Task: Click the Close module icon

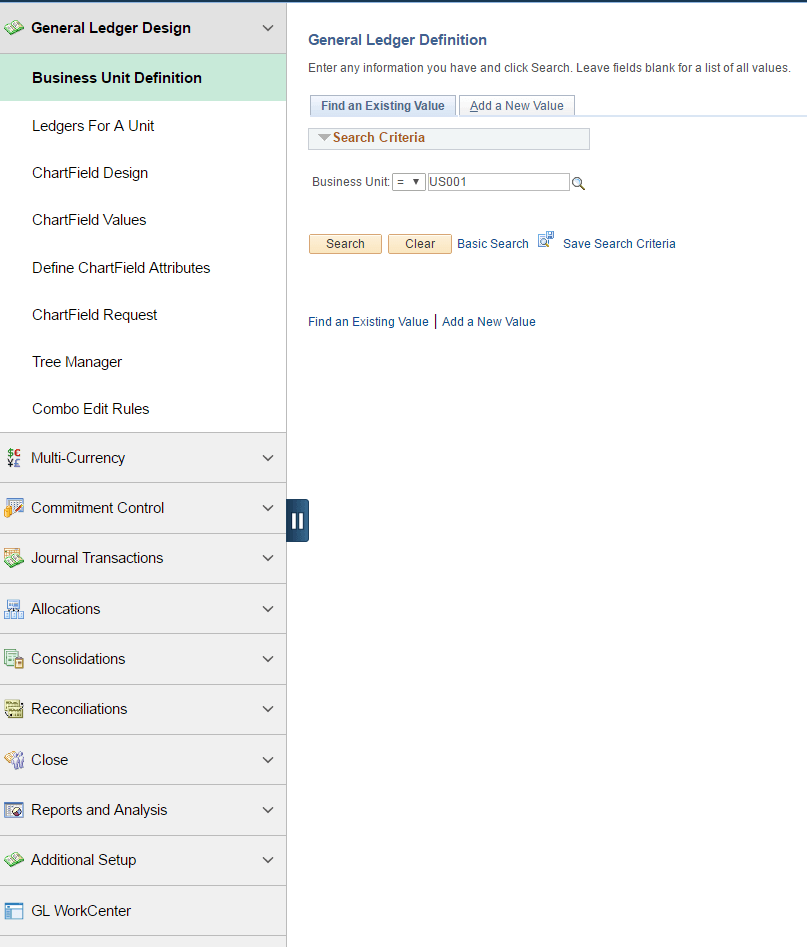Action: 14,759
